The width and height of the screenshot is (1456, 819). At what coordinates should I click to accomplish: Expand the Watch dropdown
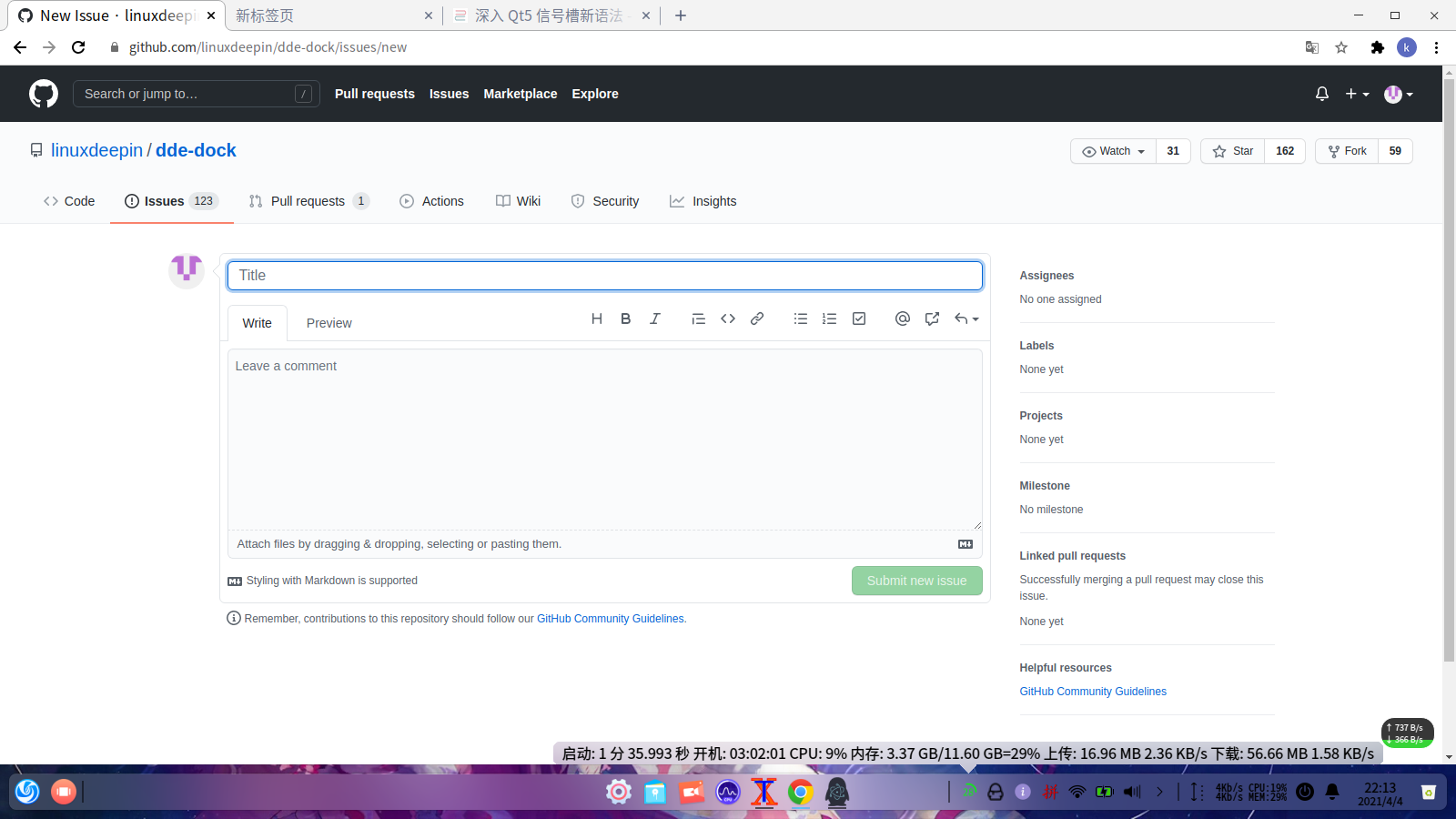pyautogui.click(x=1112, y=151)
